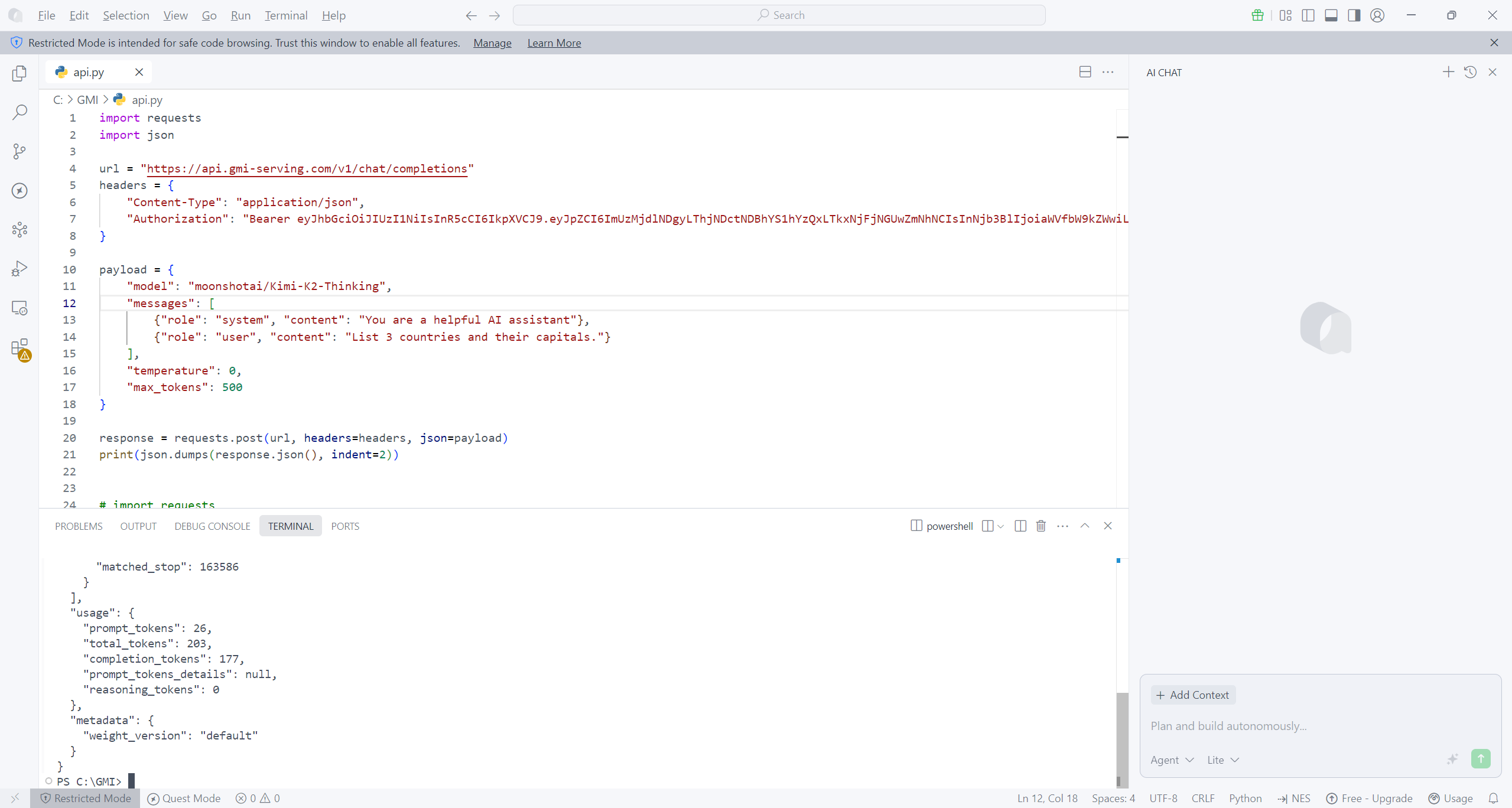Open the Source Control view
1512x808 pixels.
pos(19,151)
